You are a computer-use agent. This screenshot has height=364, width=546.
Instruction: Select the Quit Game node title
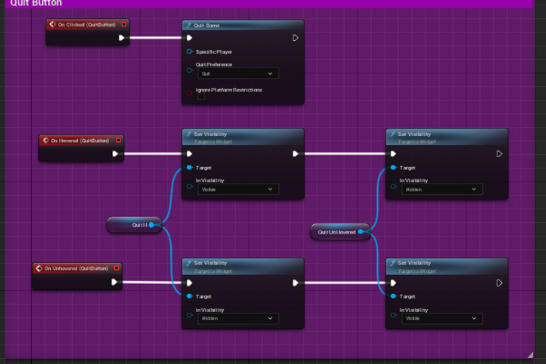pyautogui.click(x=206, y=25)
